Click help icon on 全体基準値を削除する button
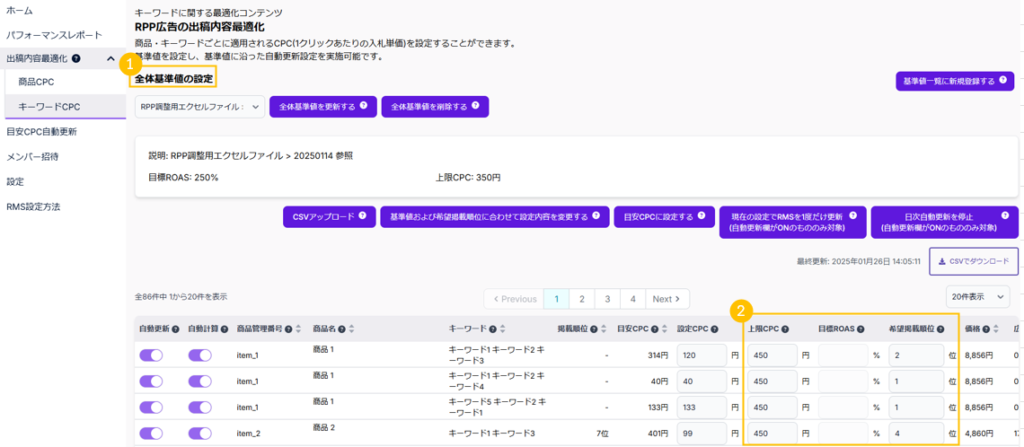 [x=476, y=106]
